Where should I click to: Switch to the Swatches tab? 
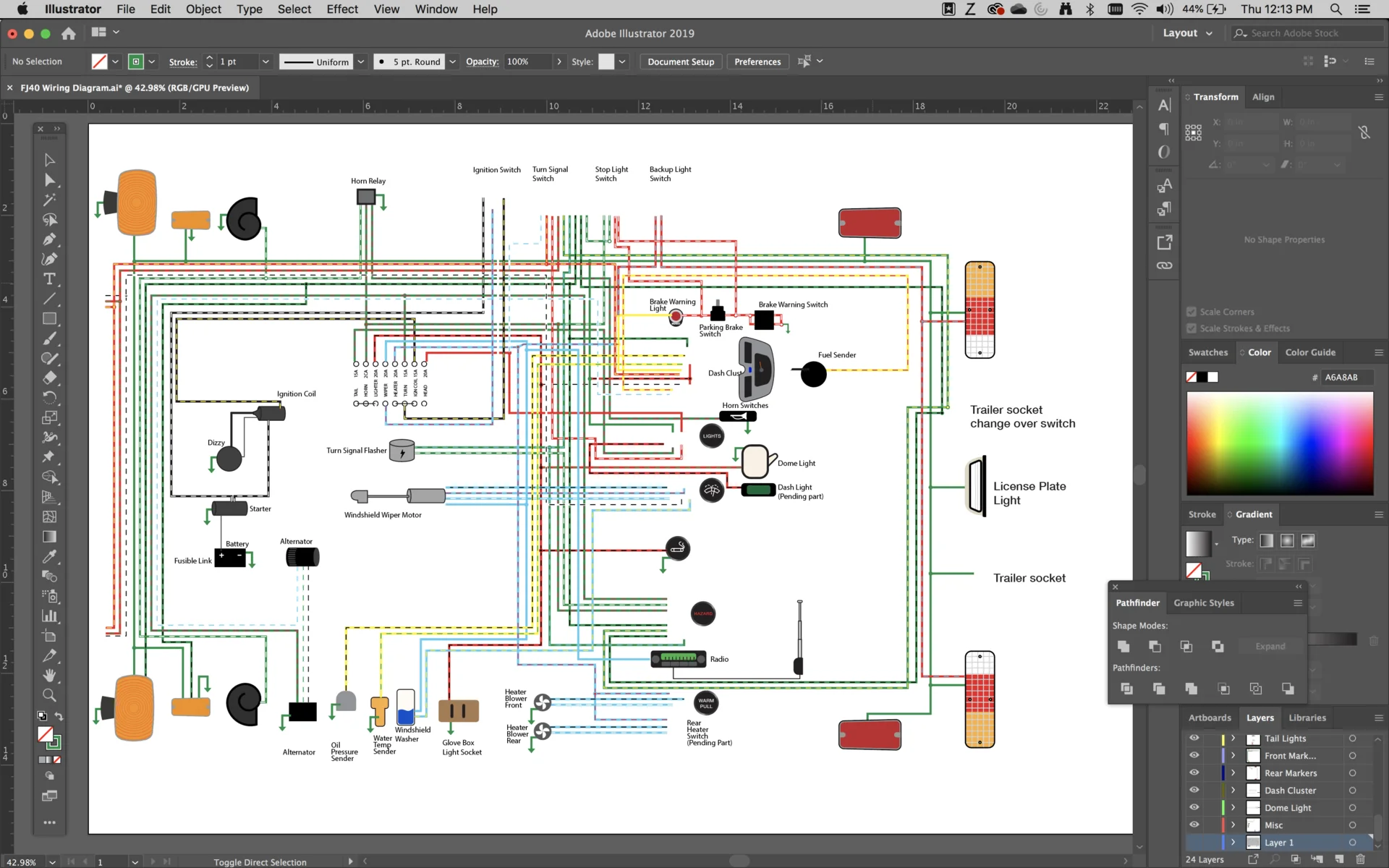tap(1207, 352)
